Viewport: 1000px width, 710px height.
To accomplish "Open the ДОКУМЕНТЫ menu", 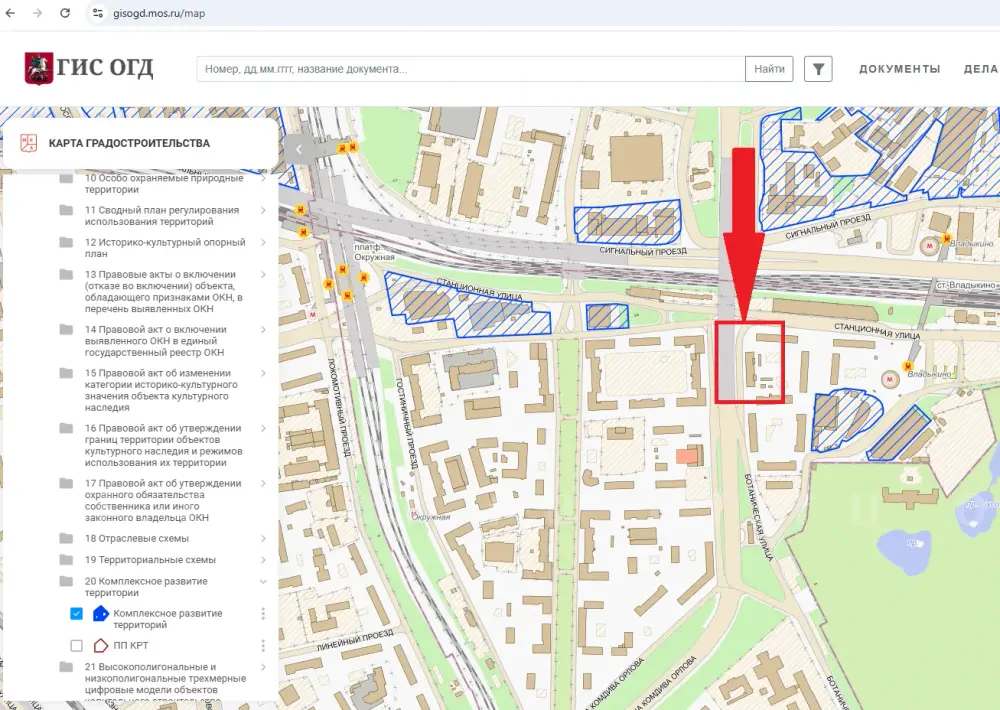I will click(899, 69).
